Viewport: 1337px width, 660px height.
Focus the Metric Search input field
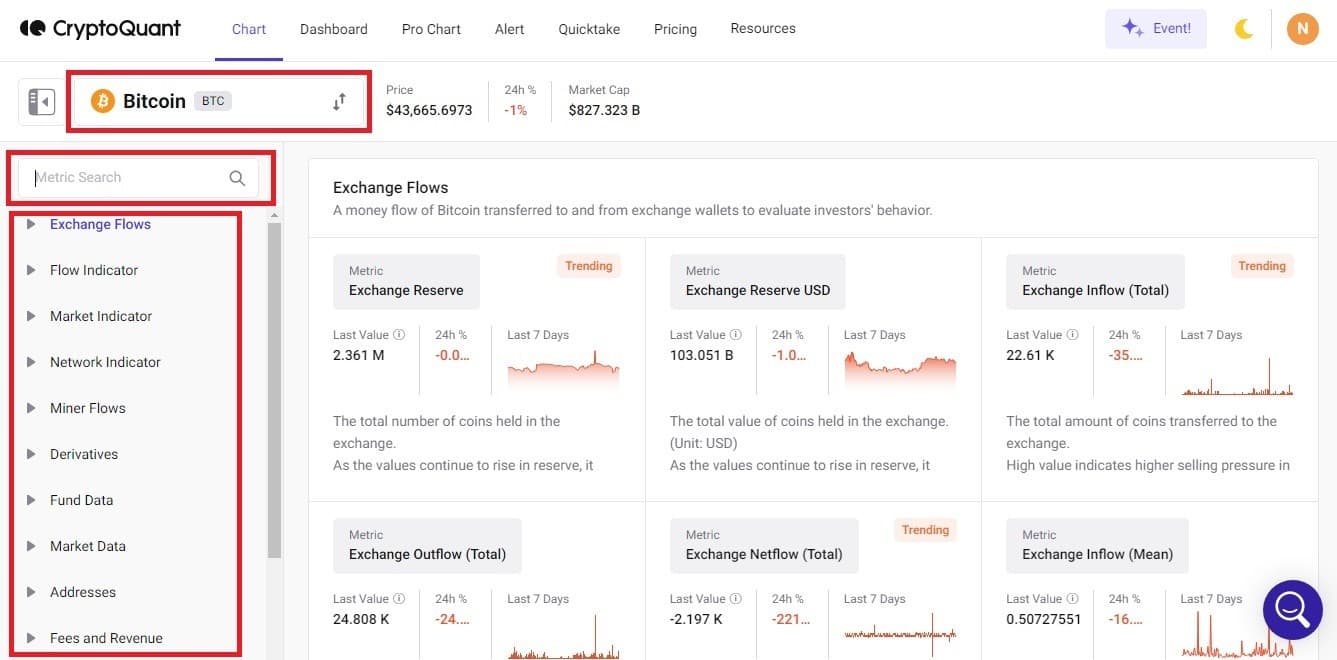point(138,178)
